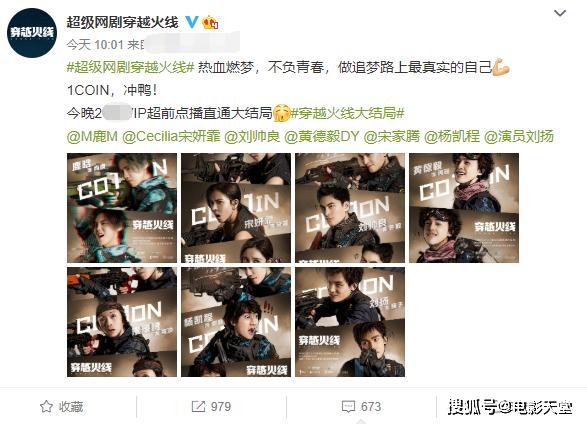
Task: Open the 穿越火线 account avatar
Action: (32, 33)
